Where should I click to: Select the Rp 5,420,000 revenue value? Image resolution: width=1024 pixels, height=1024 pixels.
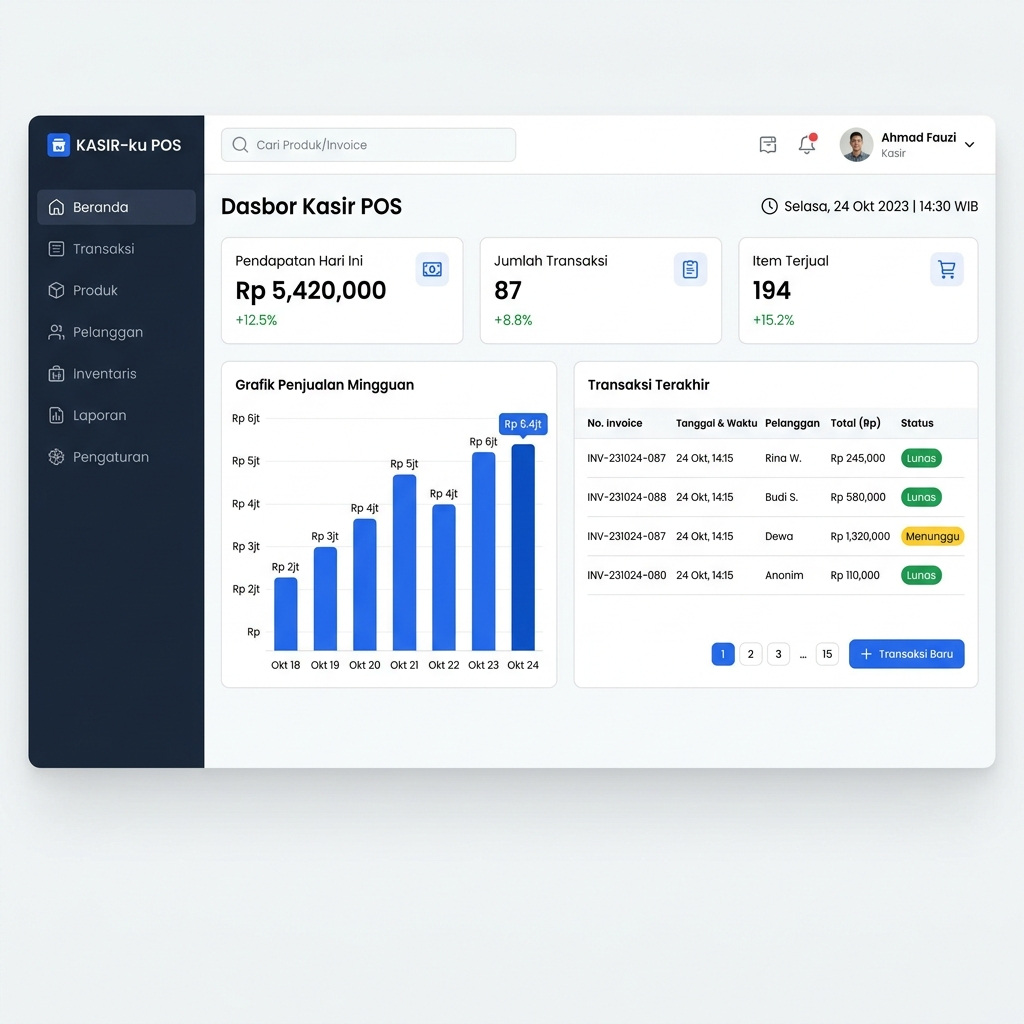[x=311, y=291]
